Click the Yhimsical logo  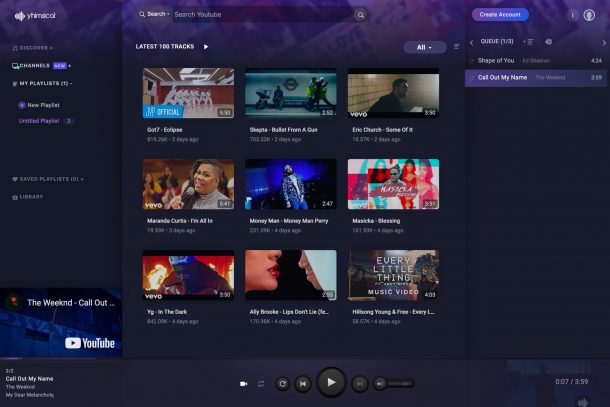[x=35, y=16]
